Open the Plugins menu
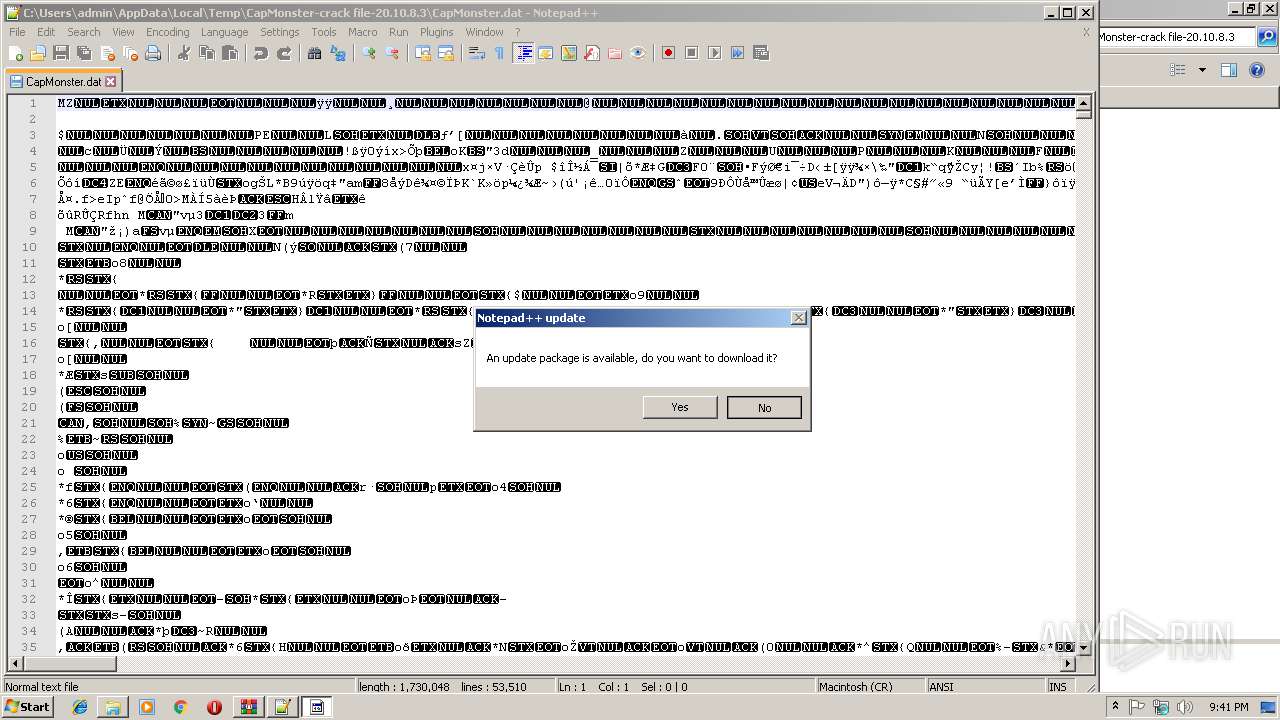 437,32
